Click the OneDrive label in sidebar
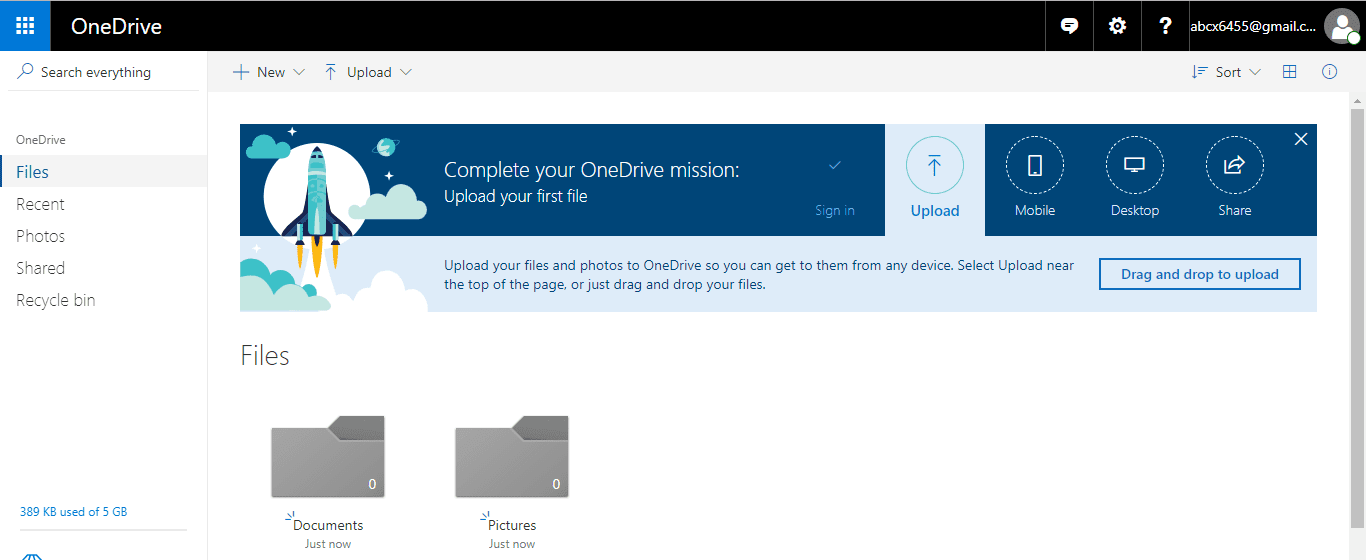The width and height of the screenshot is (1366, 560). coord(41,140)
